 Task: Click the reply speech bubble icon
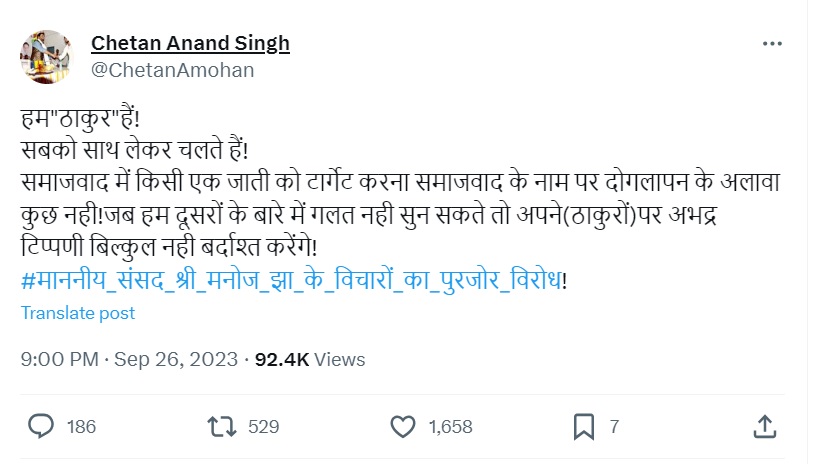pos(41,427)
